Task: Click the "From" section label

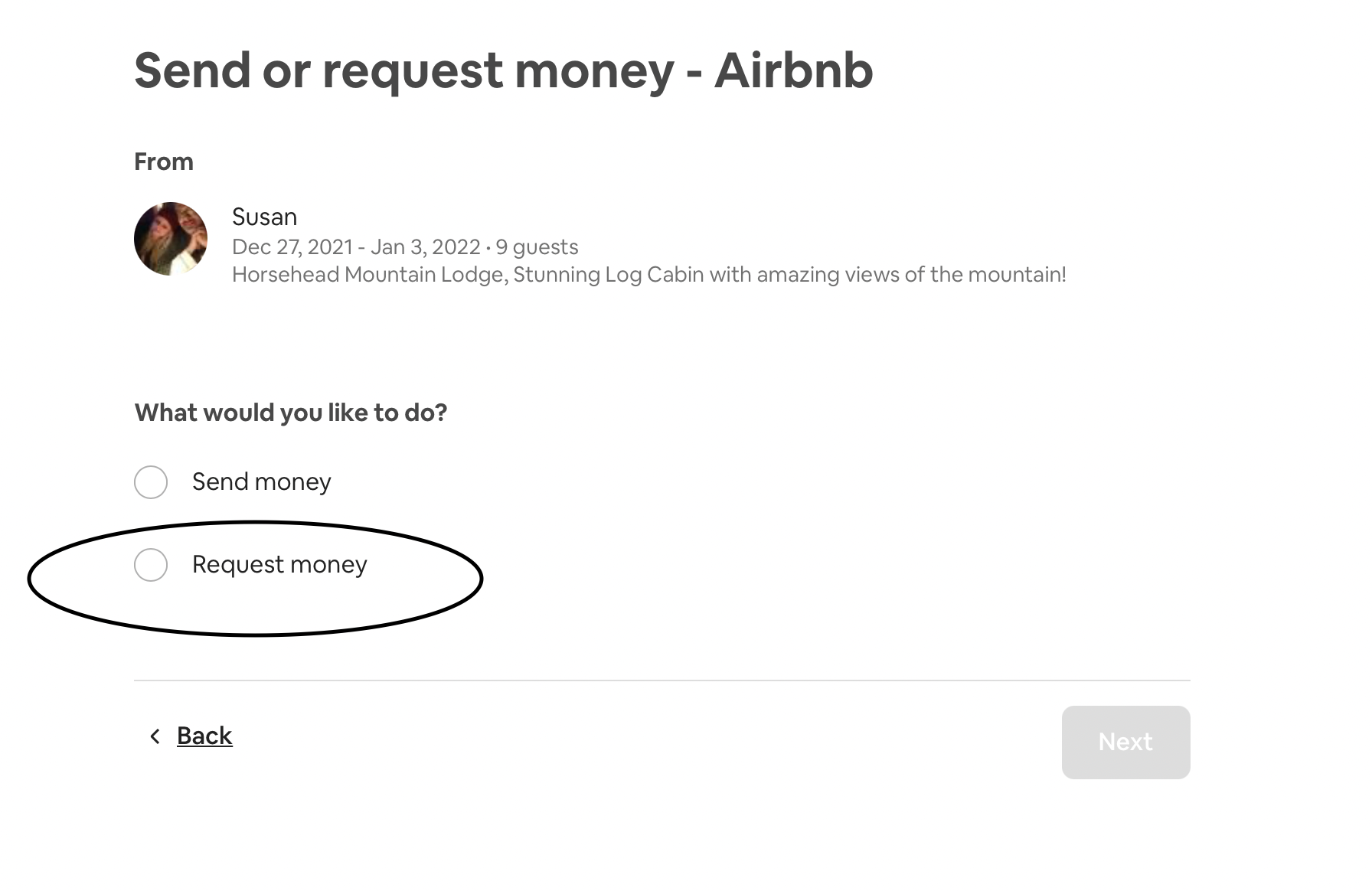Action: [x=164, y=162]
